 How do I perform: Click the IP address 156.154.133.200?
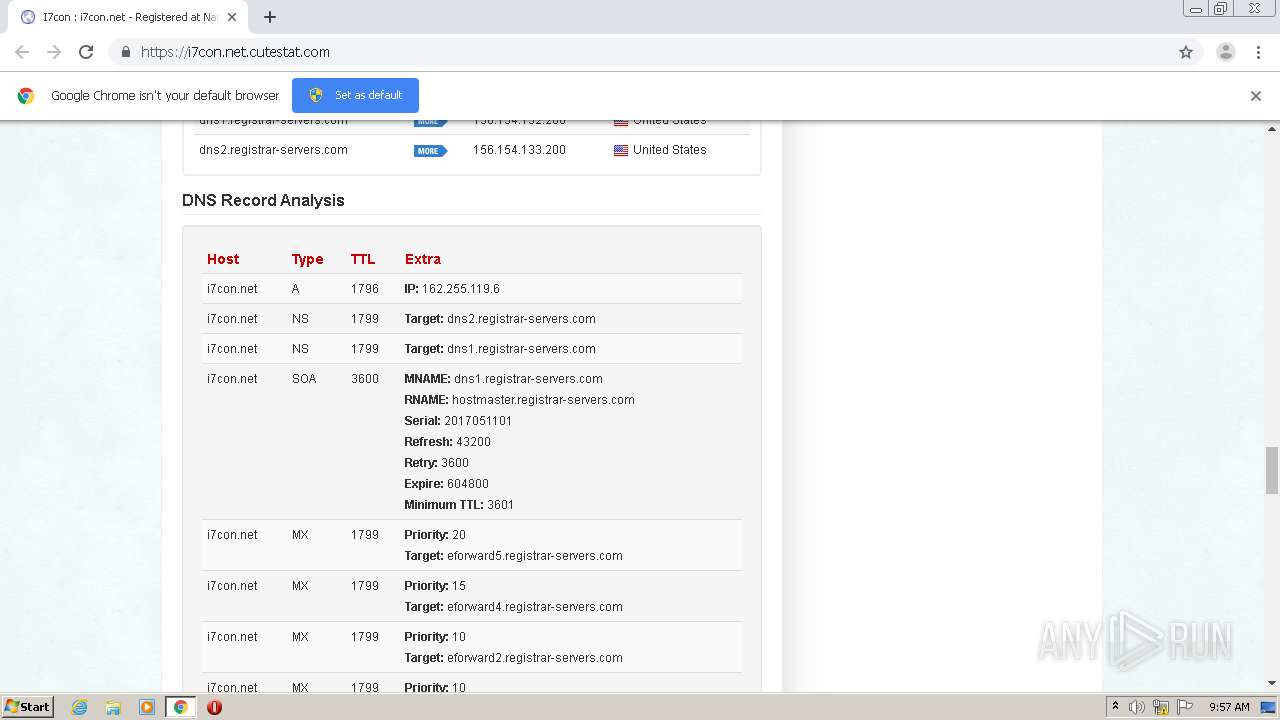pos(519,150)
